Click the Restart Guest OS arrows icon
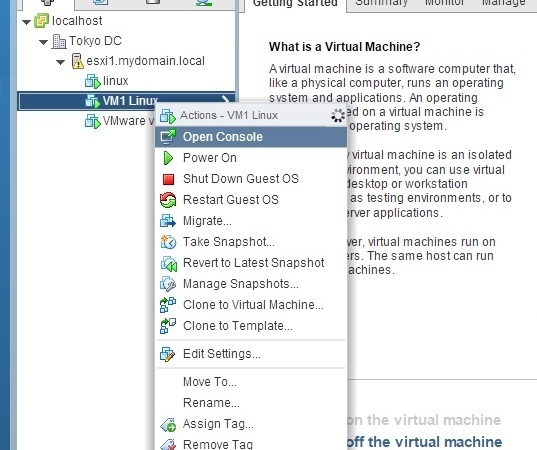This screenshot has height=450, width=537. [168, 200]
